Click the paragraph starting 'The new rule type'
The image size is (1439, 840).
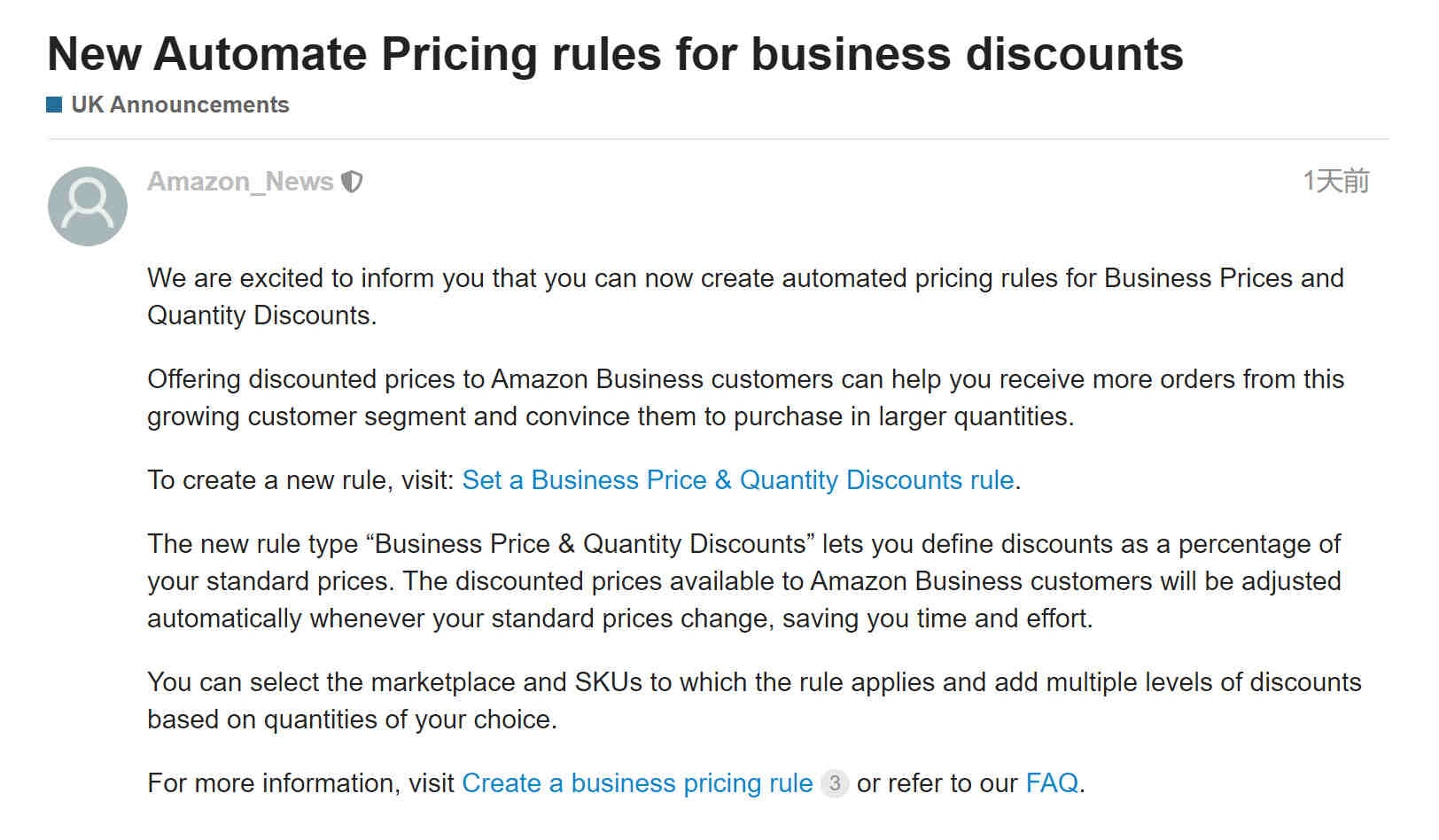coord(744,581)
